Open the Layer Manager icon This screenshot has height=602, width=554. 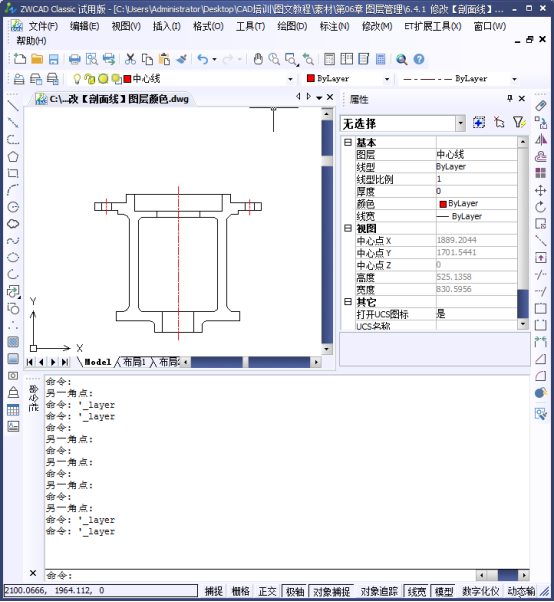pos(19,79)
